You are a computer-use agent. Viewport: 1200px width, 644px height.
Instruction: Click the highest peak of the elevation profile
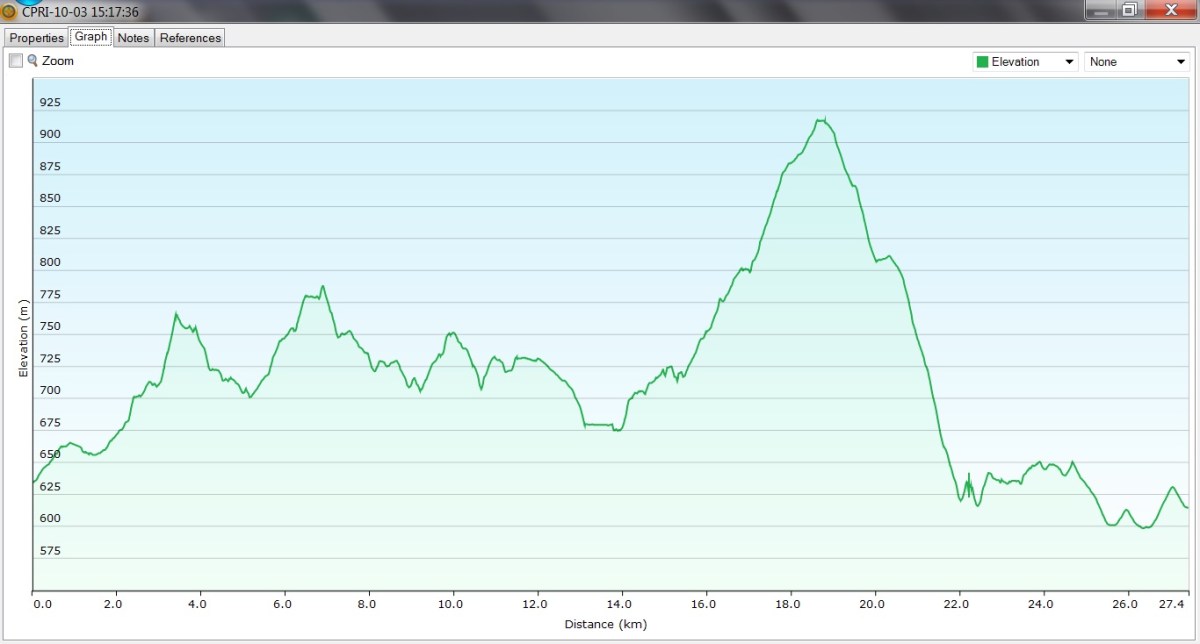pyautogui.click(x=821, y=120)
